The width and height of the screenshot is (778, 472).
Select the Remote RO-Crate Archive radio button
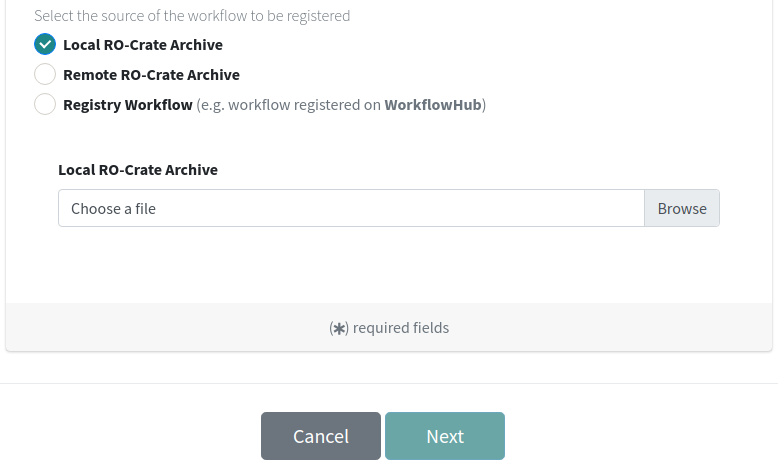[x=45, y=74]
